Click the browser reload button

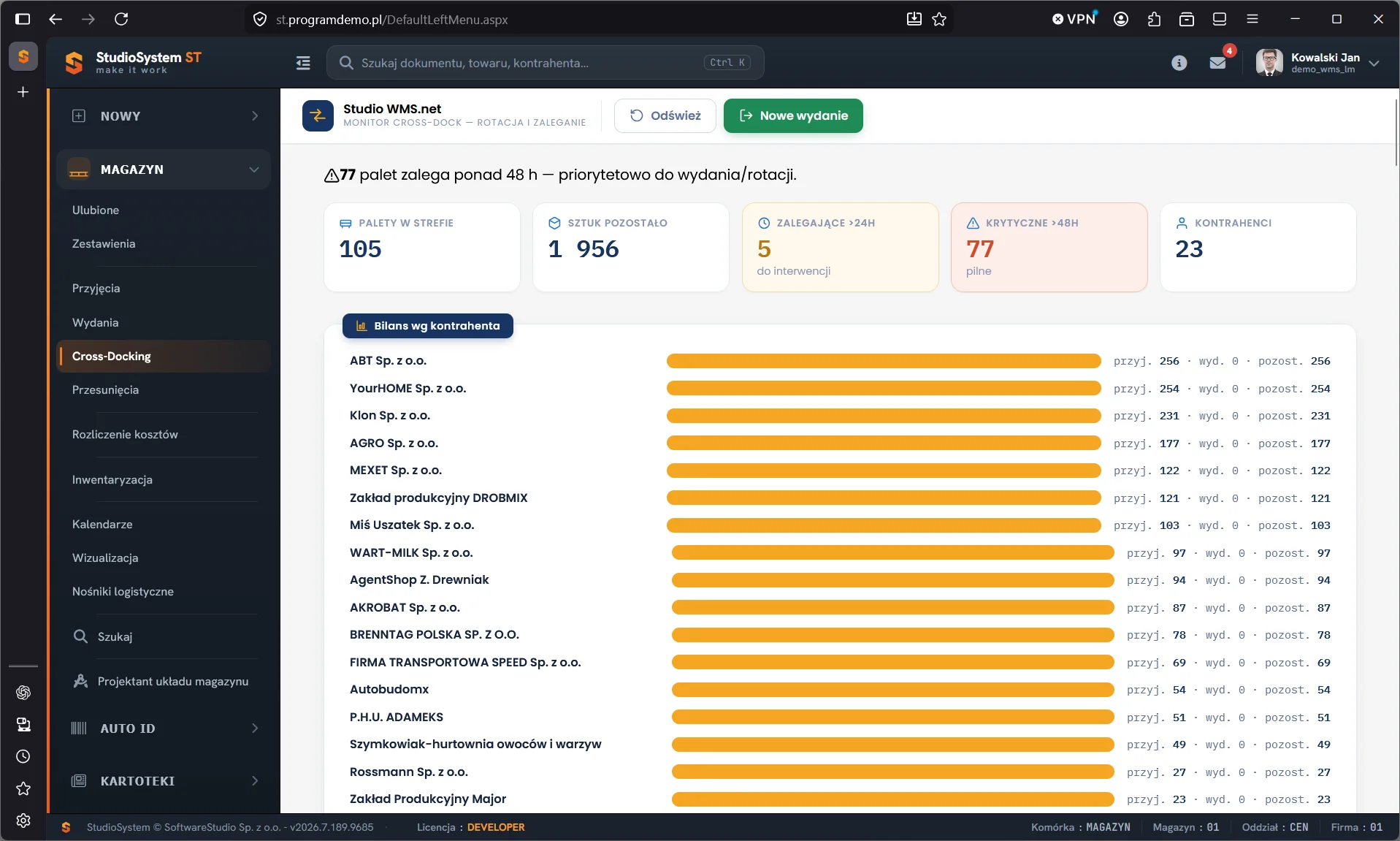121,19
